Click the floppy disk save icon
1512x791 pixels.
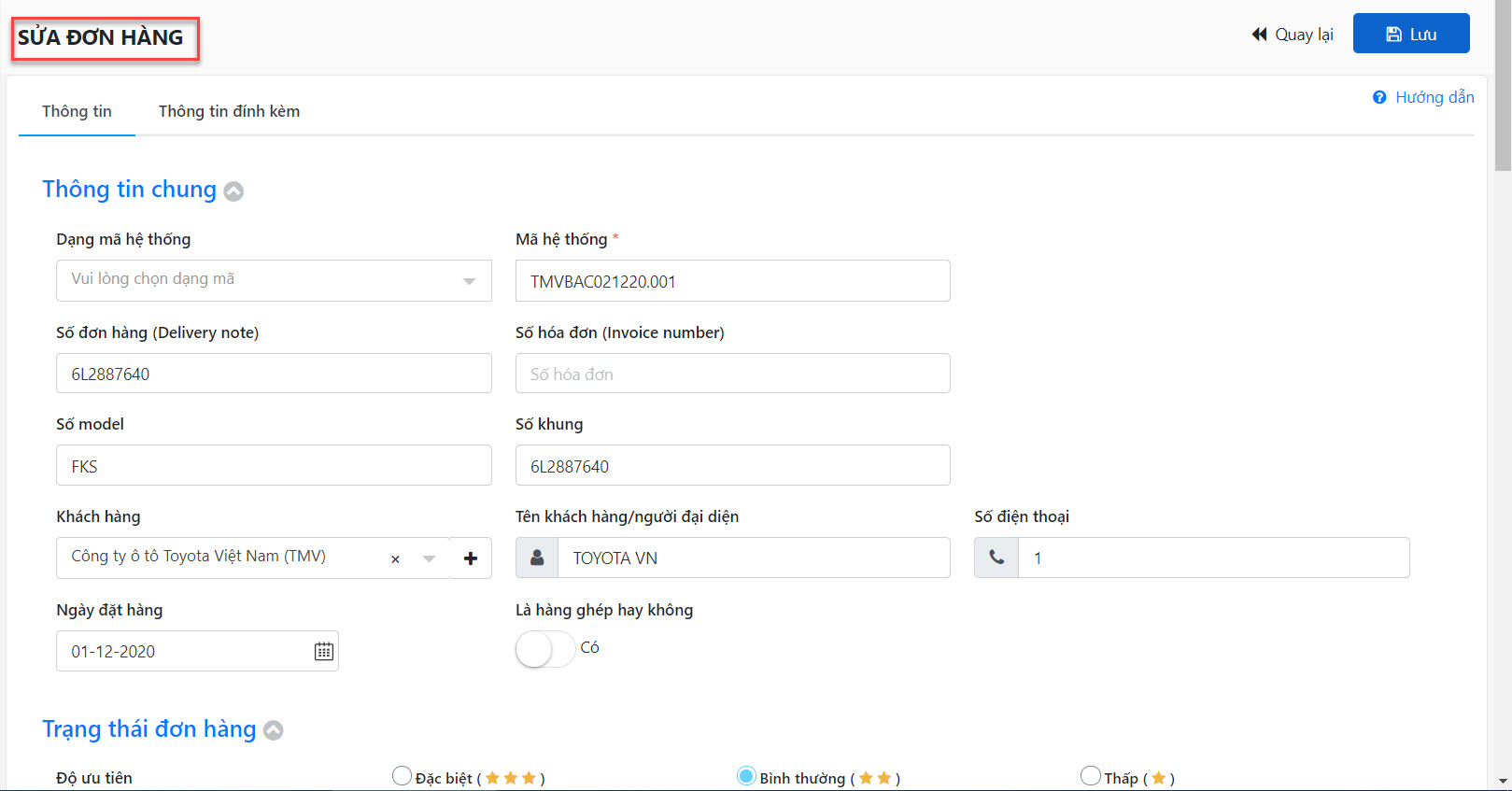(x=1393, y=35)
